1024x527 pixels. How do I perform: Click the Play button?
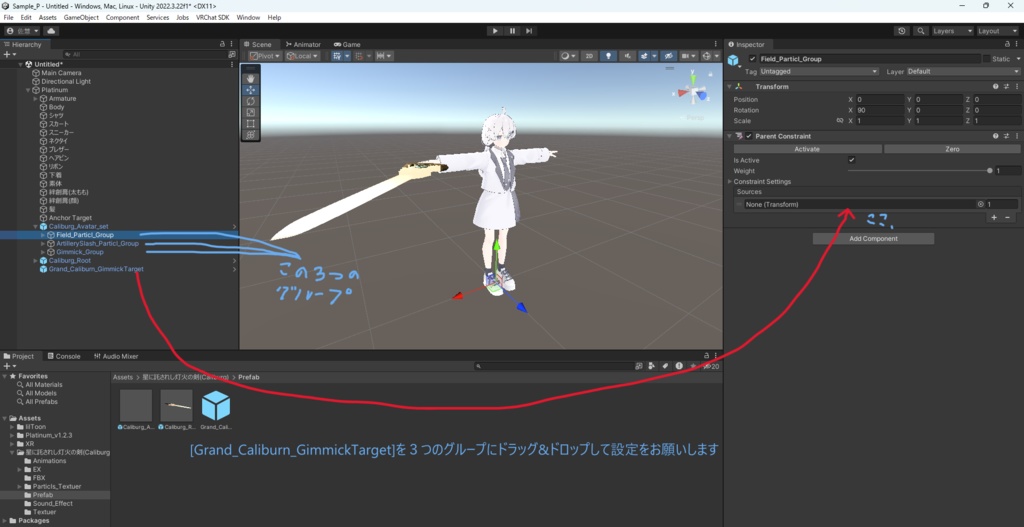tap(495, 31)
